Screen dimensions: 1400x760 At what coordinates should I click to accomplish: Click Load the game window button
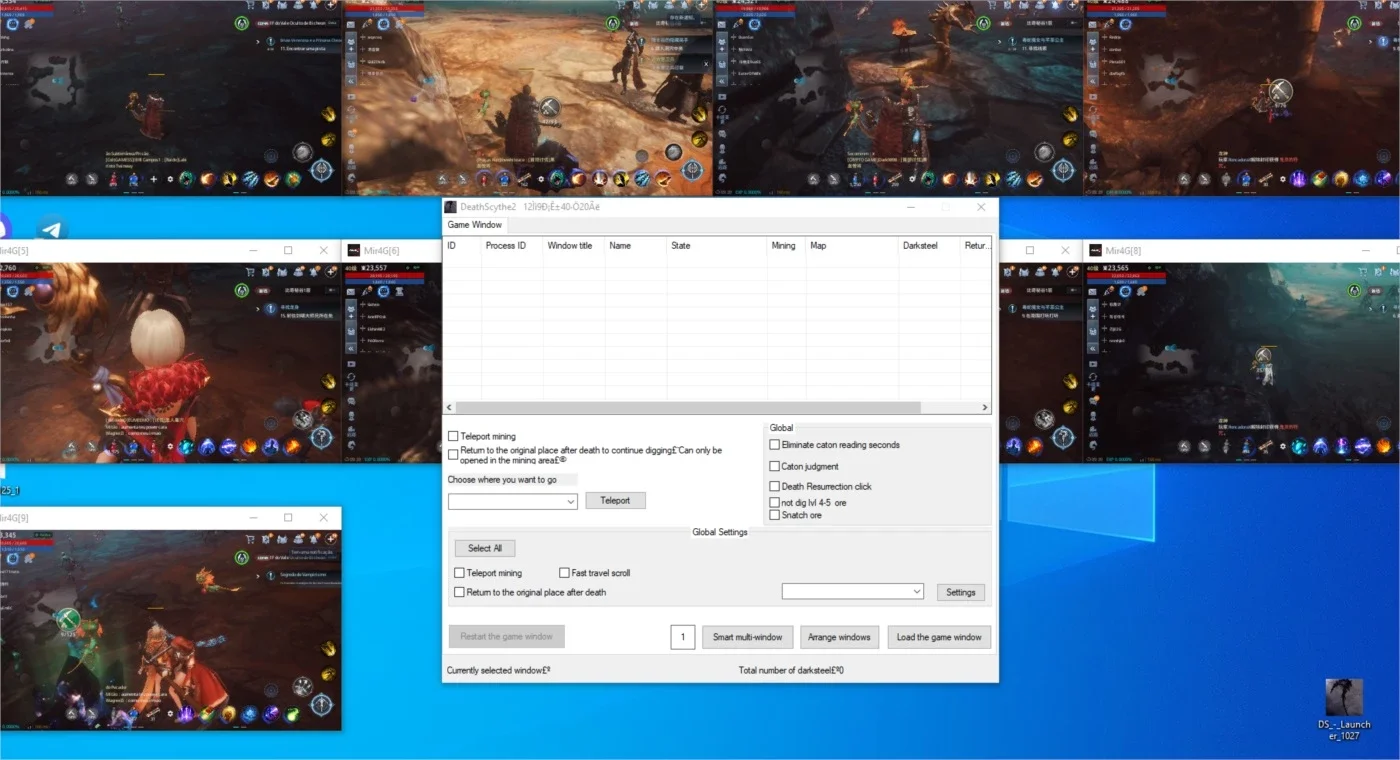939,637
